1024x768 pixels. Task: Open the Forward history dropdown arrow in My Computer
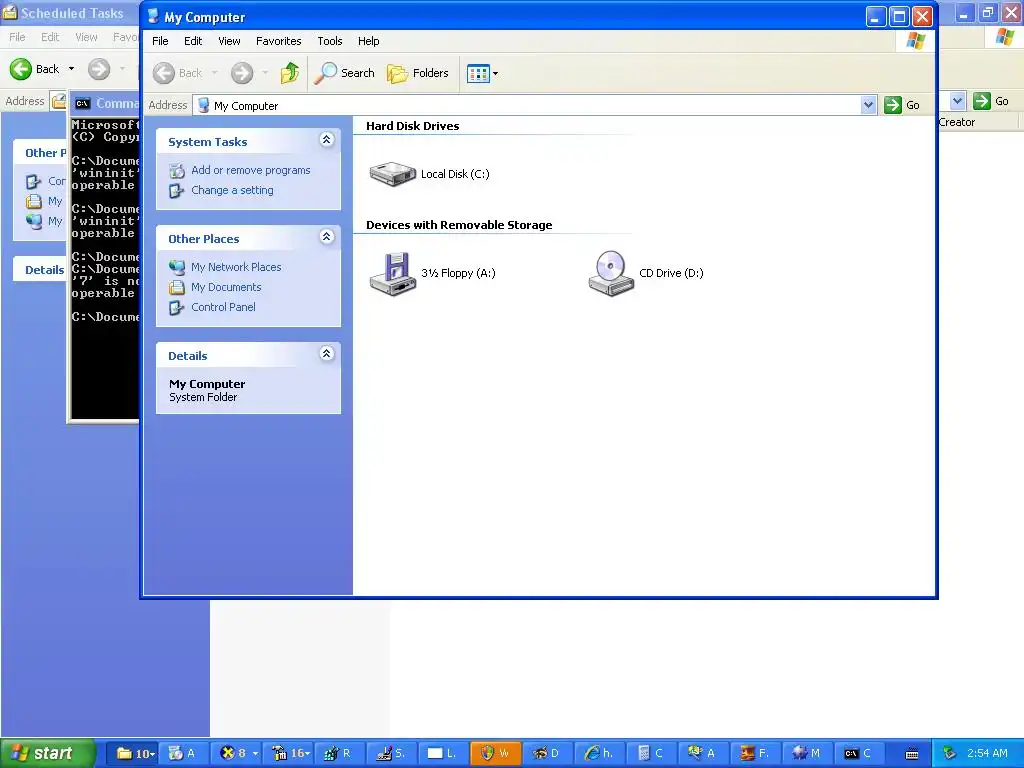[264, 73]
